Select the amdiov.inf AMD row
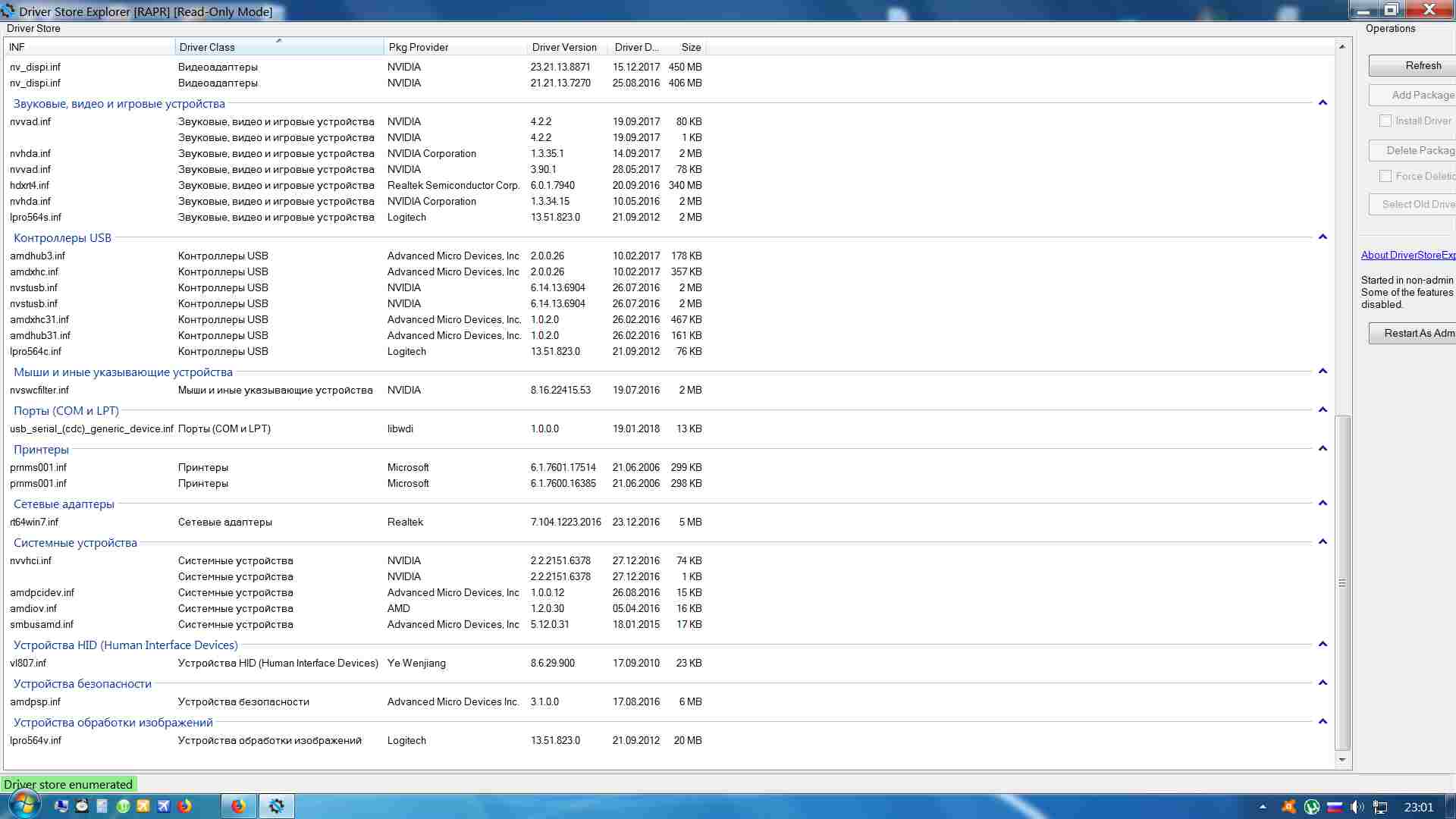The image size is (1456, 819). pyautogui.click(x=356, y=608)
